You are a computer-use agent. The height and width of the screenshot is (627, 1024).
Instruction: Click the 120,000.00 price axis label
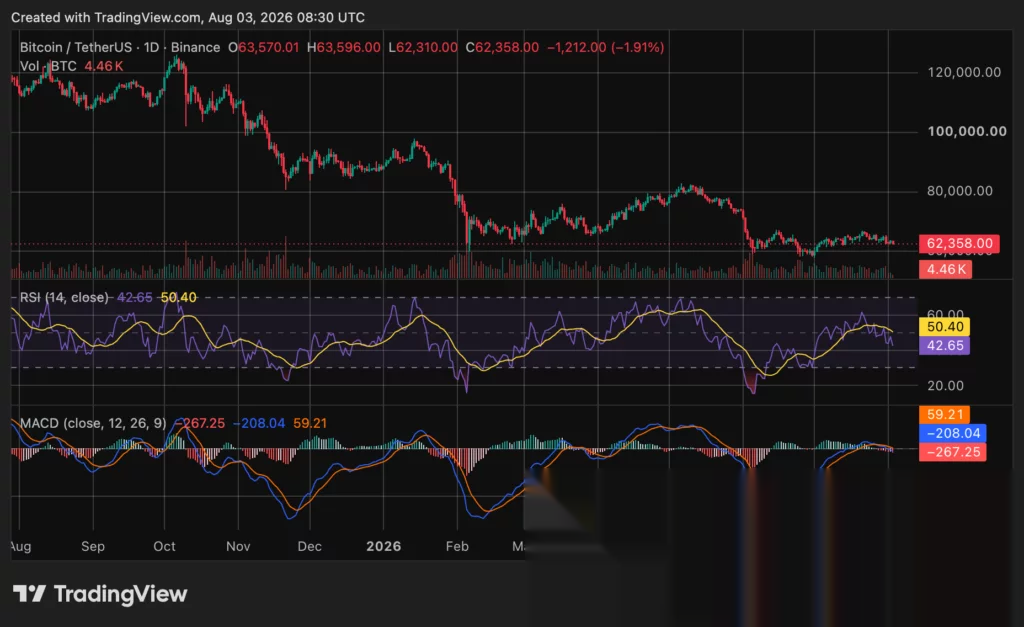964,72
